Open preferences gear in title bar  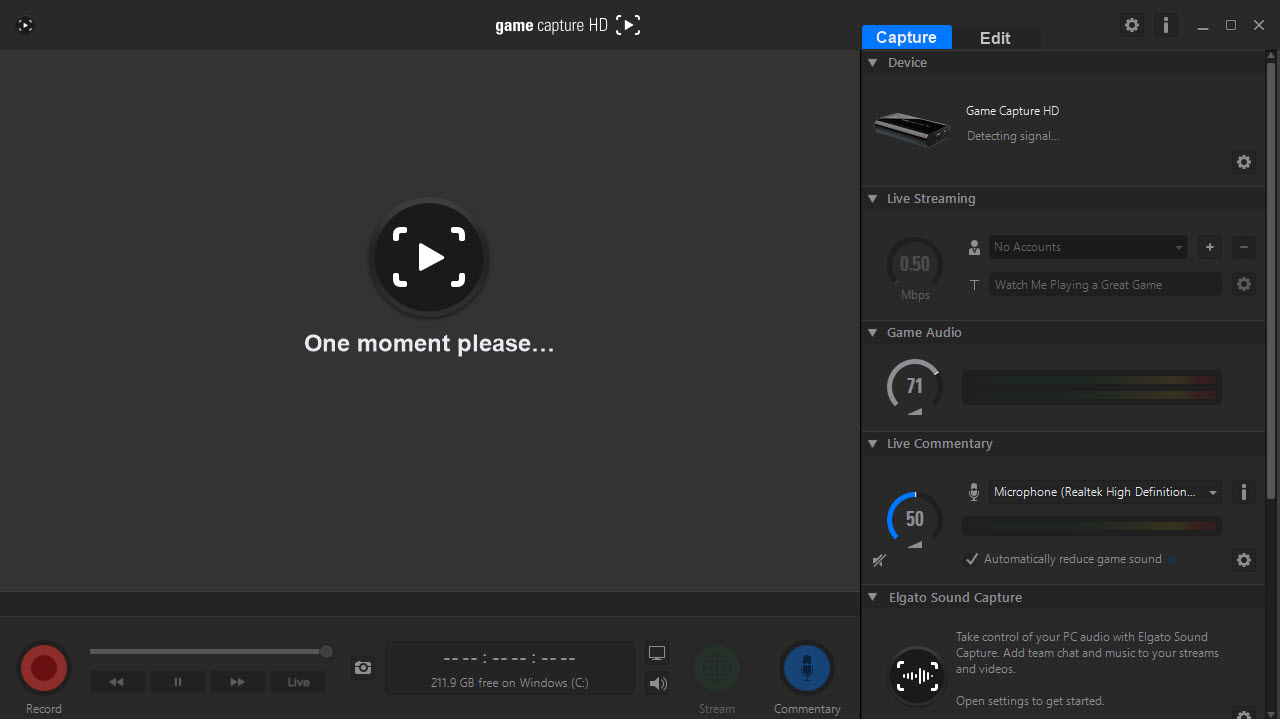click(x=1132, y=25)
